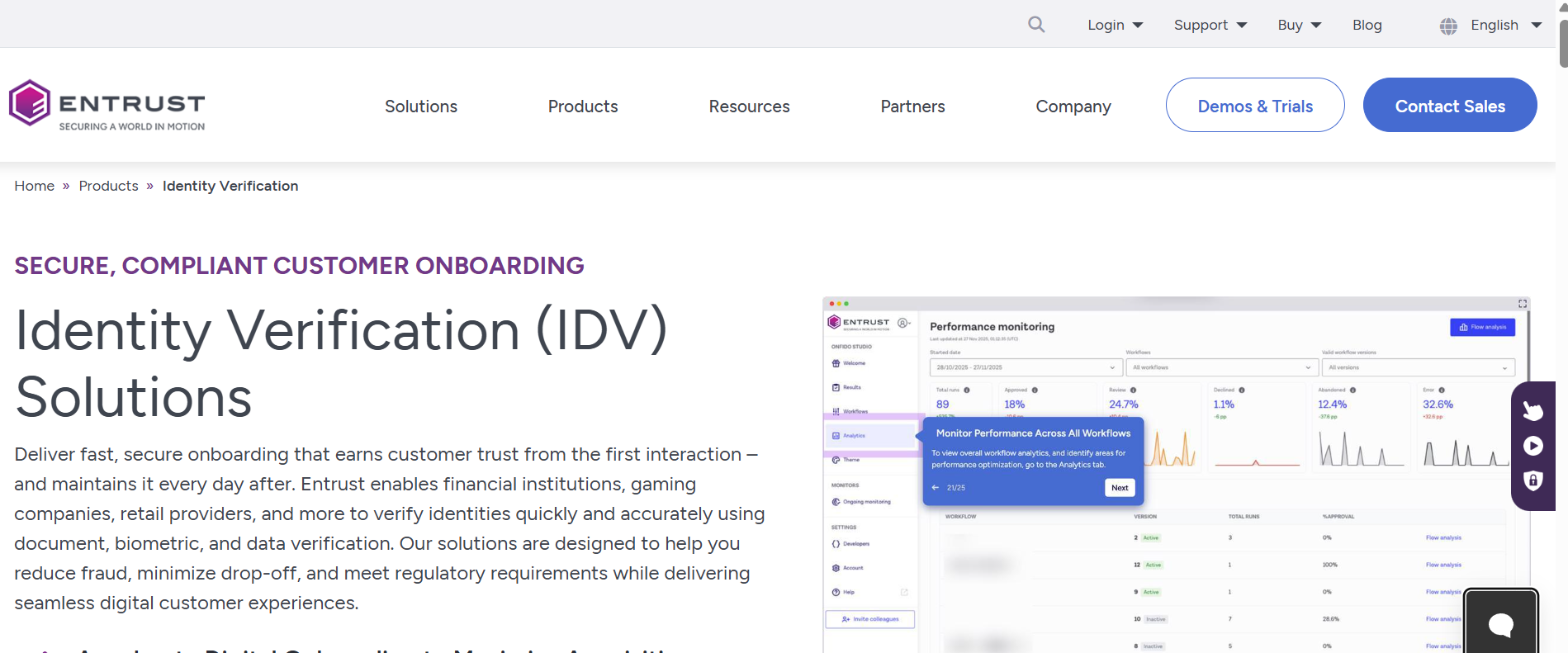Expand the Support dropdown menu

click(1210, 25)
